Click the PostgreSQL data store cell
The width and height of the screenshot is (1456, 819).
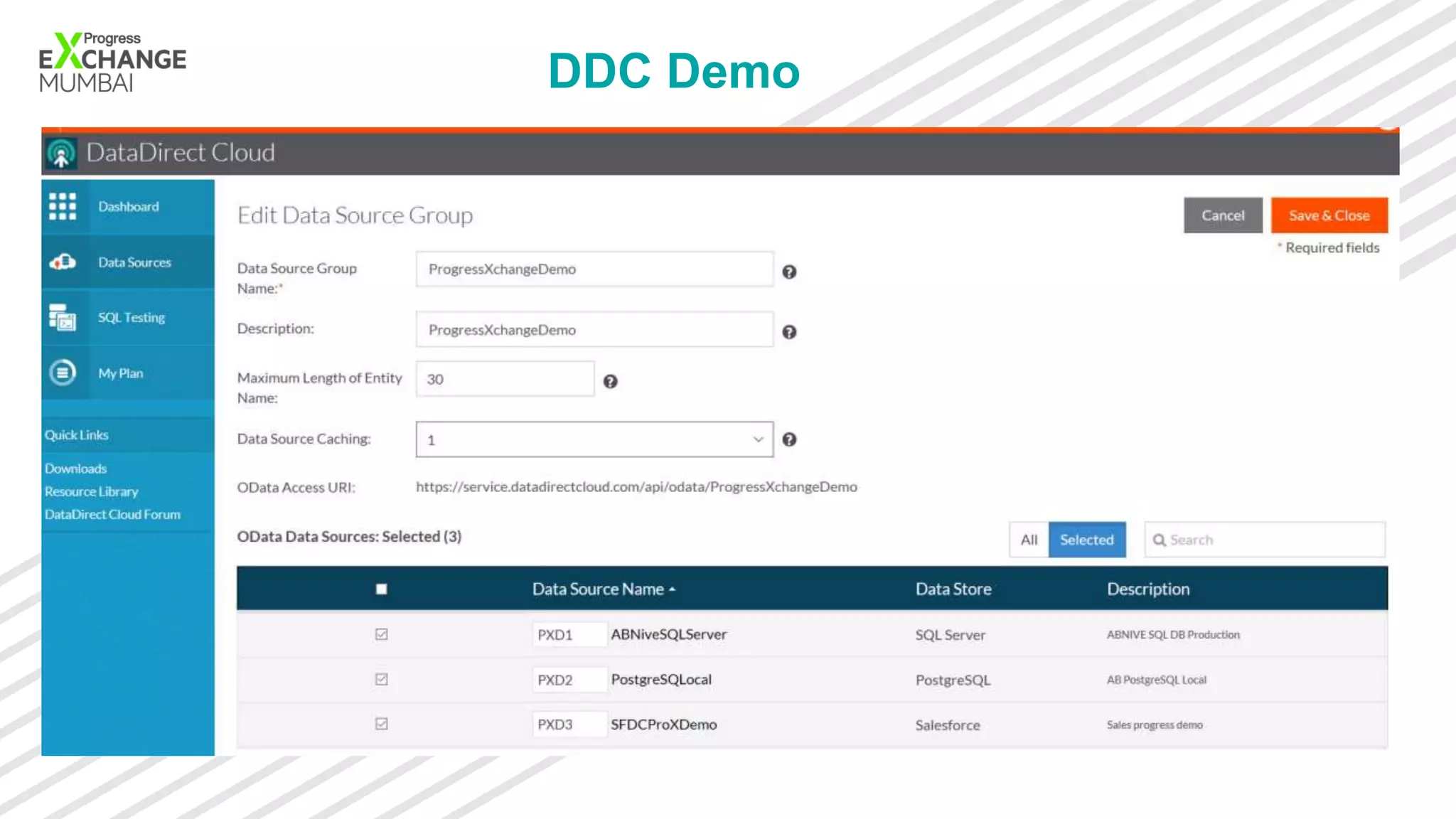point(953,680)
